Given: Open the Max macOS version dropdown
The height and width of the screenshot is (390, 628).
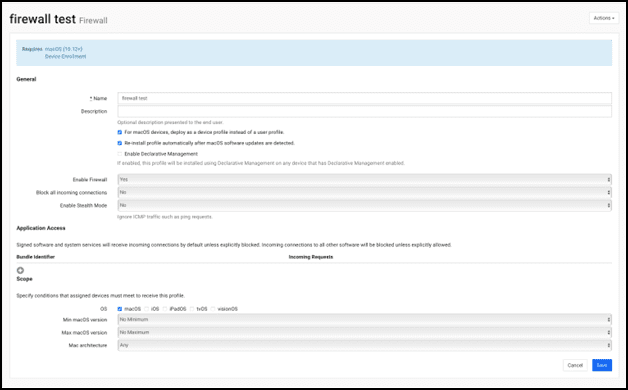Looking at the screenshot, I should [364, 332].
